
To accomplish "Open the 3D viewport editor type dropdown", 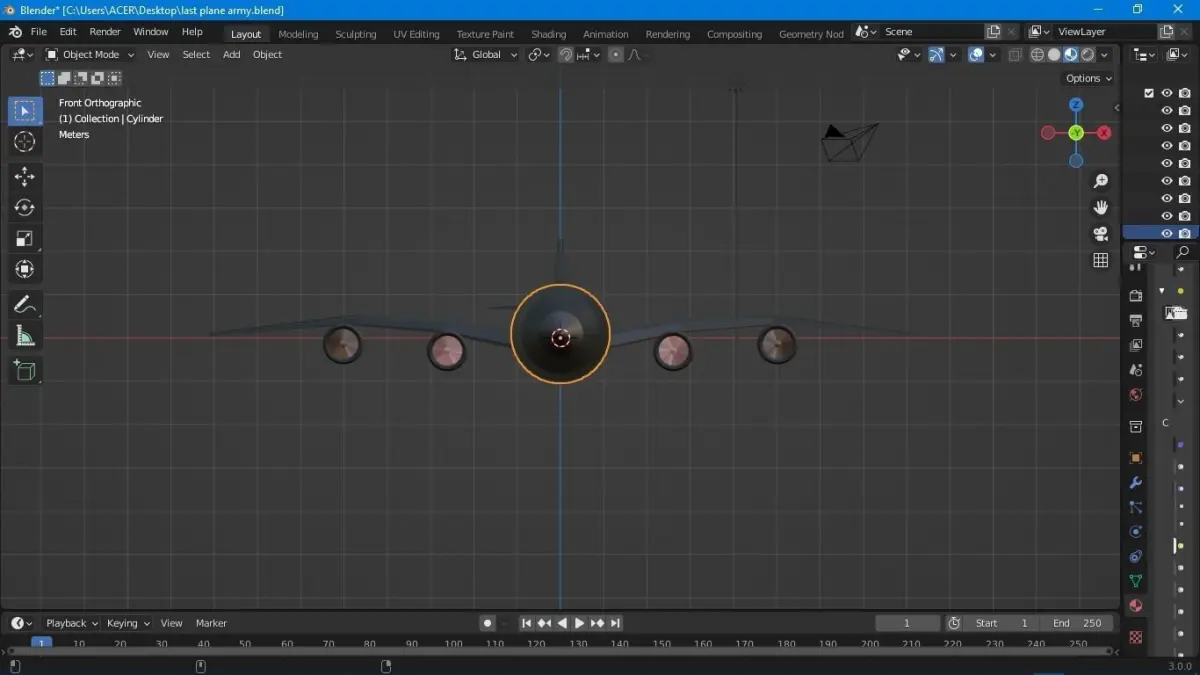I will click(x=23, y=55).
